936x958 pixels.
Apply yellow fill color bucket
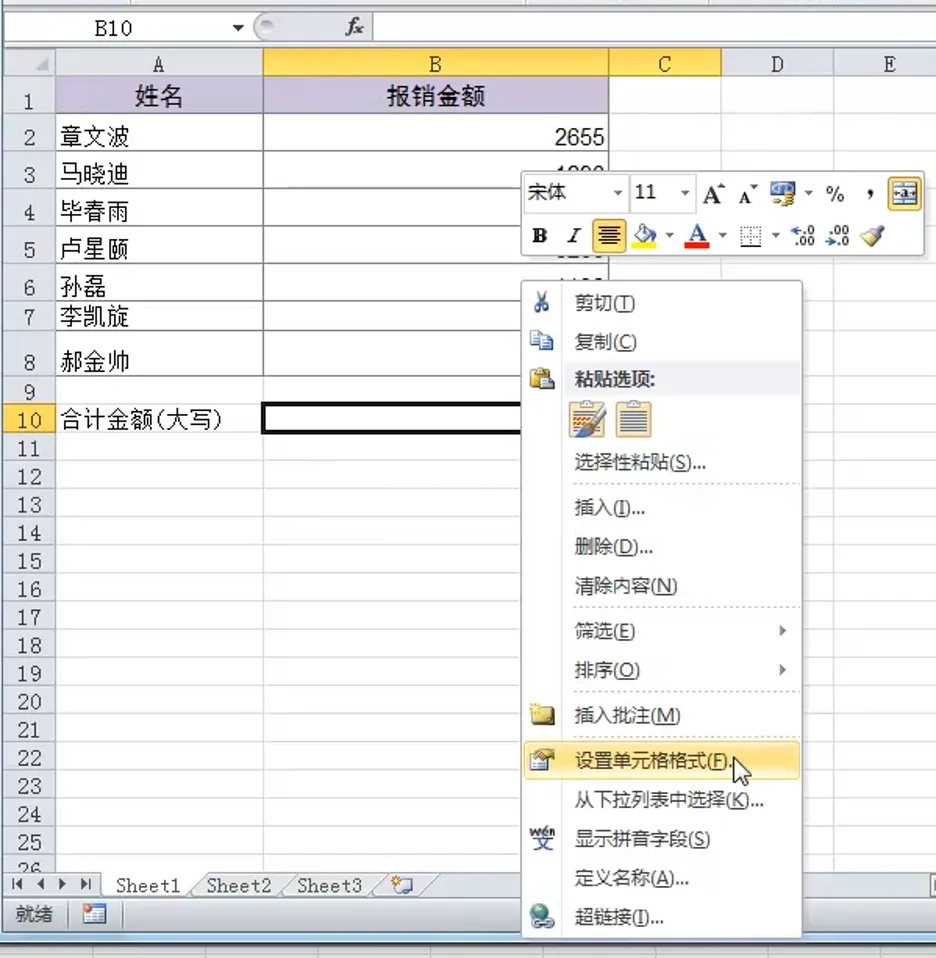tap(644, 236)
